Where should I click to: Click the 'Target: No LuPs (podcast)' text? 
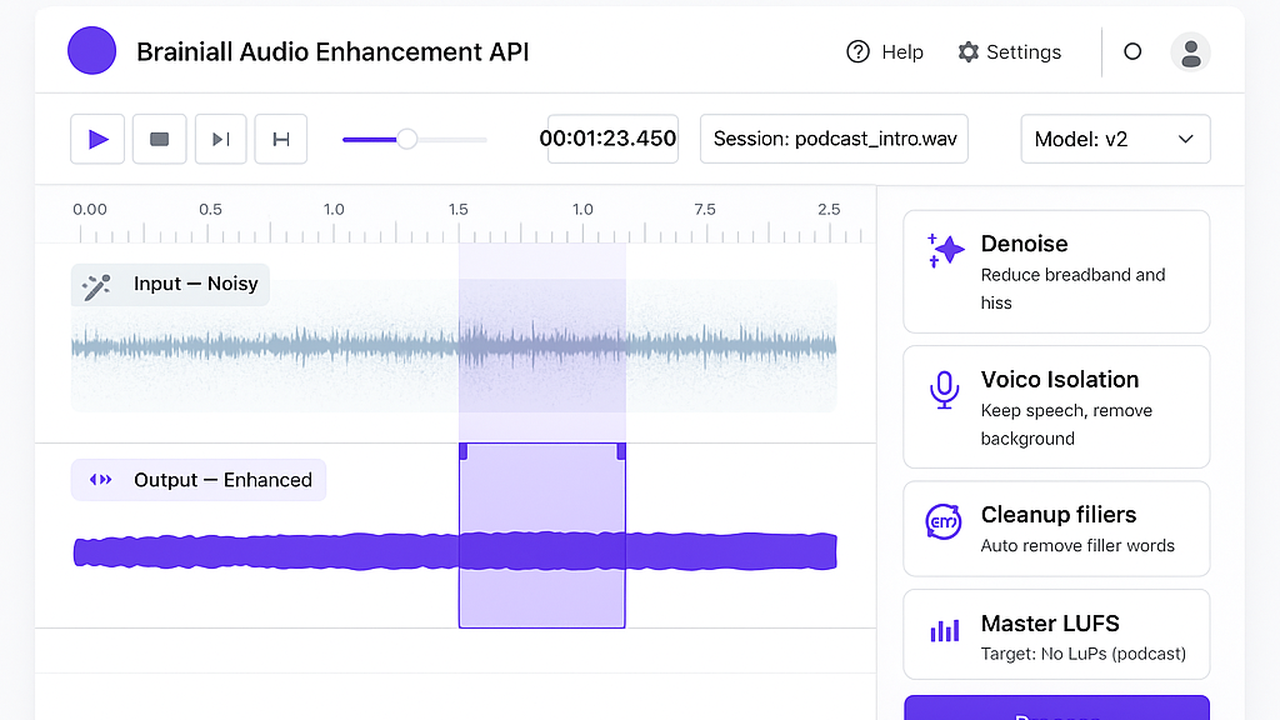tap(1083, 654)
